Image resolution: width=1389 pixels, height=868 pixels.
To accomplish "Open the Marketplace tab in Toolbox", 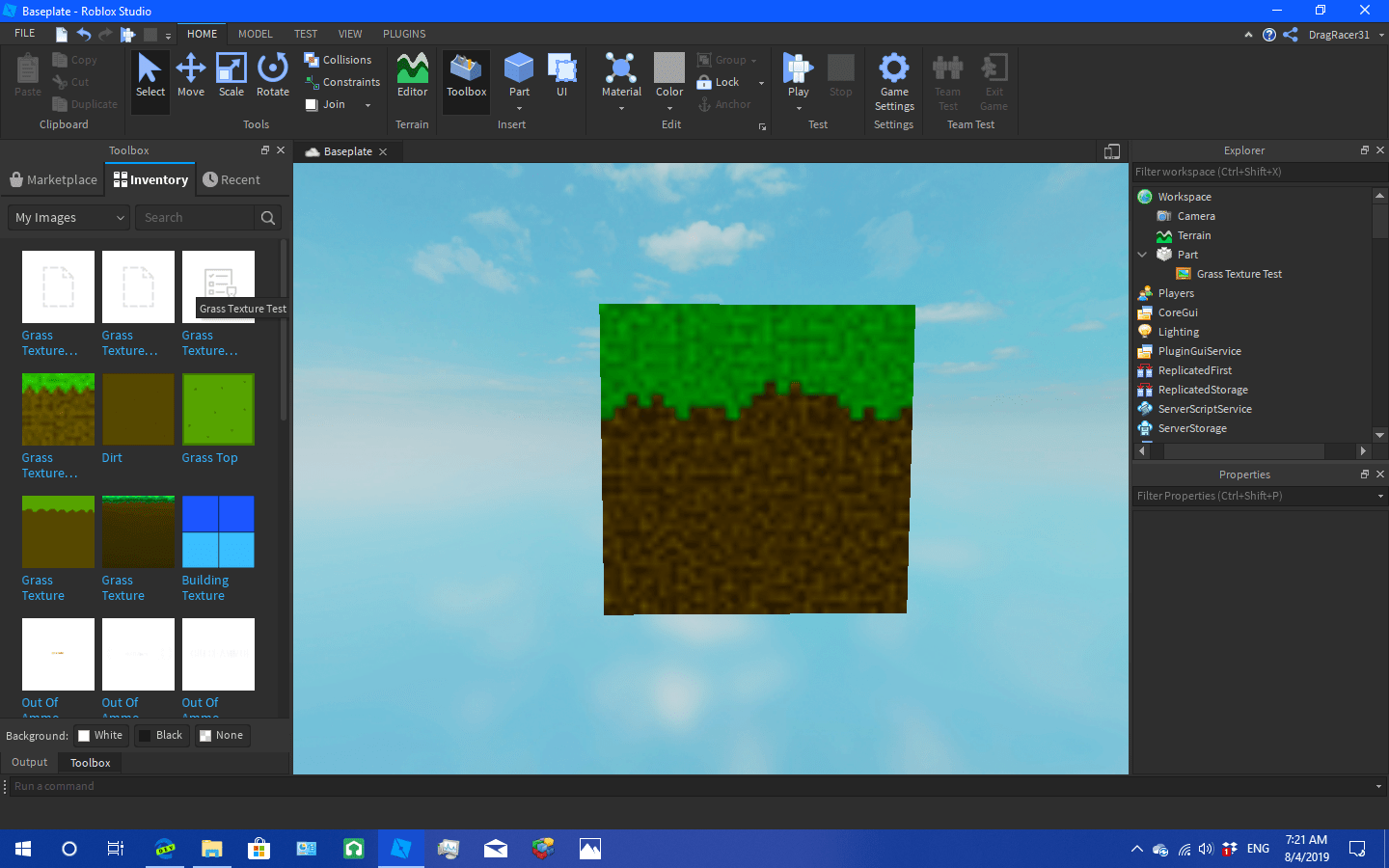I will (x=53, y=180).
